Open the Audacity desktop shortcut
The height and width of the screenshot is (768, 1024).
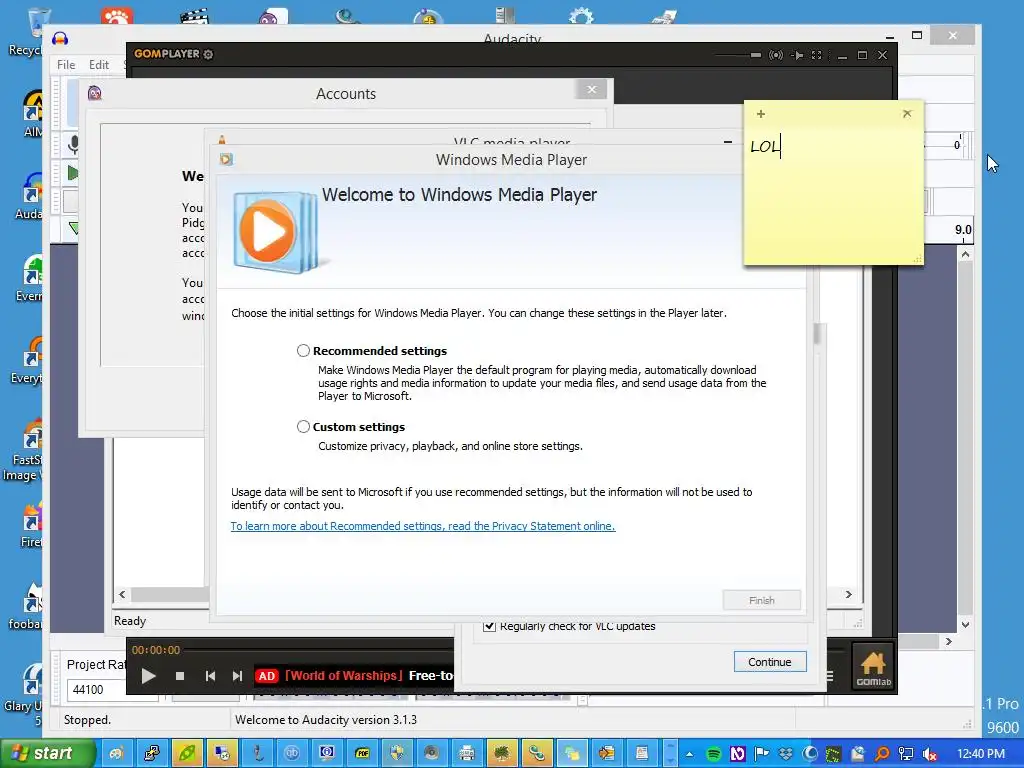click(x=28, y=196)
